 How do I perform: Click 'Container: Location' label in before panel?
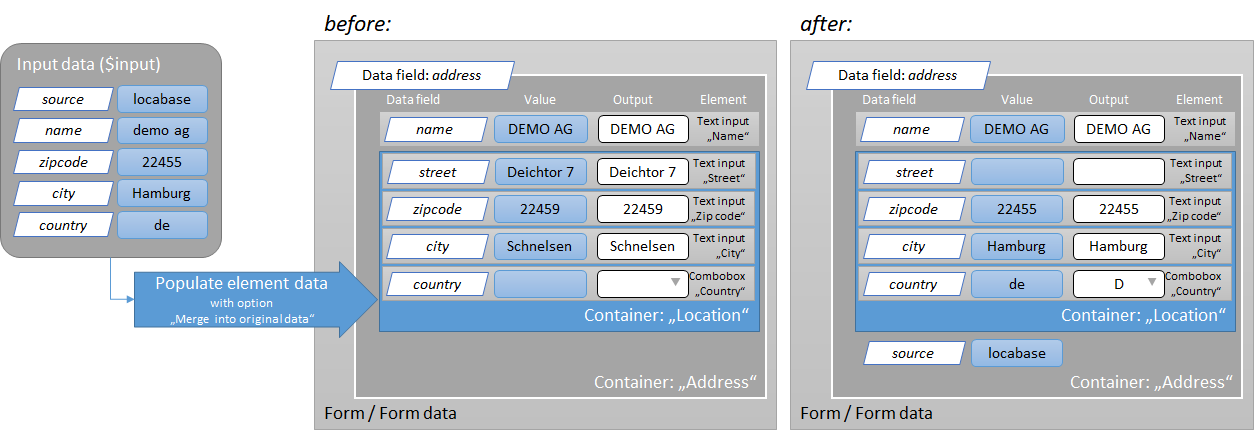coord(667,316)
